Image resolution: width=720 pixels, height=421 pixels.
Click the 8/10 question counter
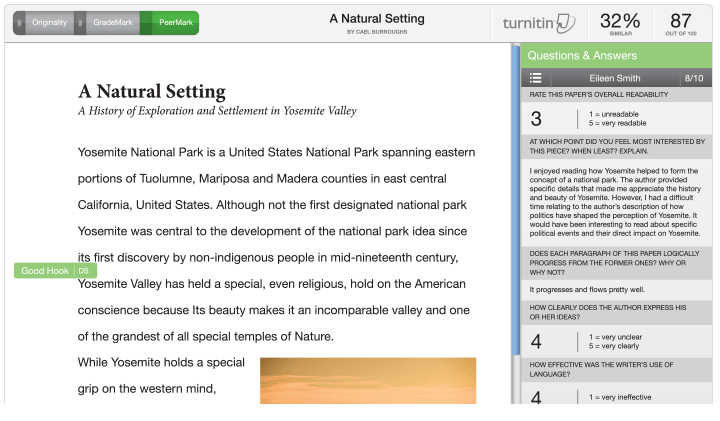[694, 78]
